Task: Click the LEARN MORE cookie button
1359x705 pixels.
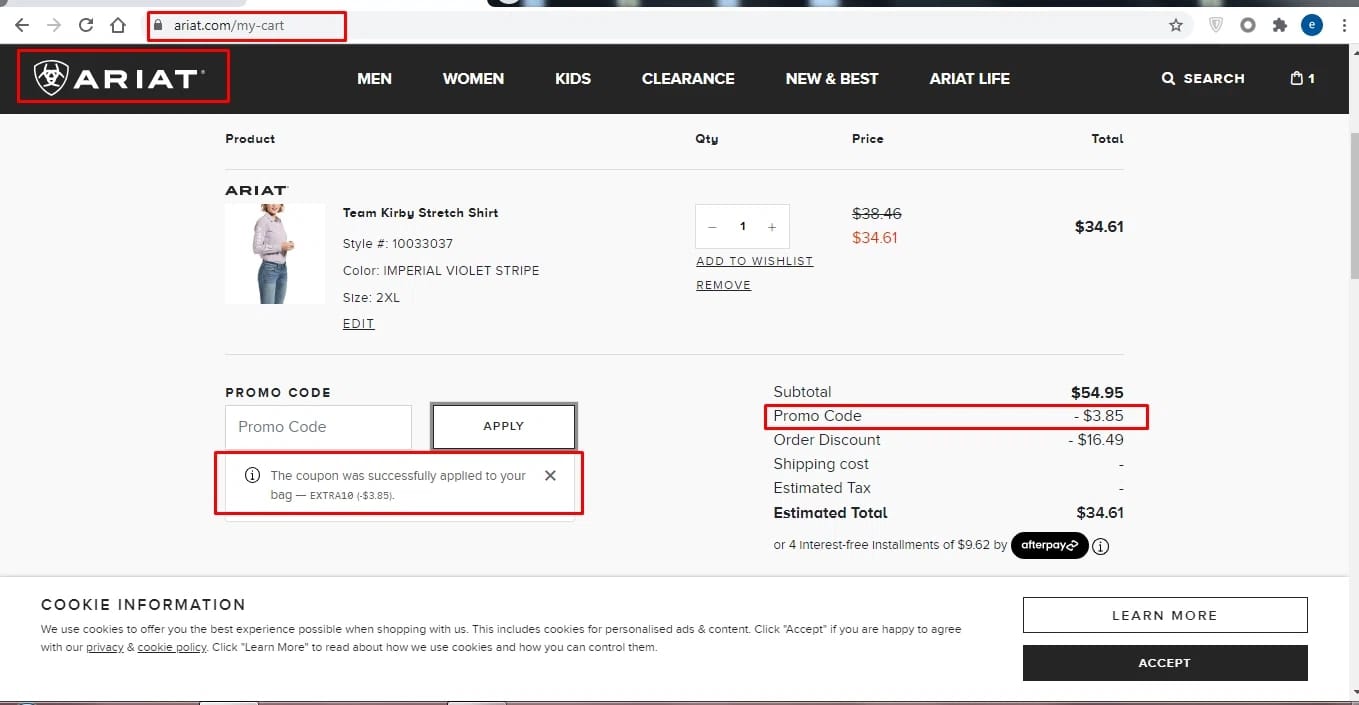Action: [x=1165, y=615]
